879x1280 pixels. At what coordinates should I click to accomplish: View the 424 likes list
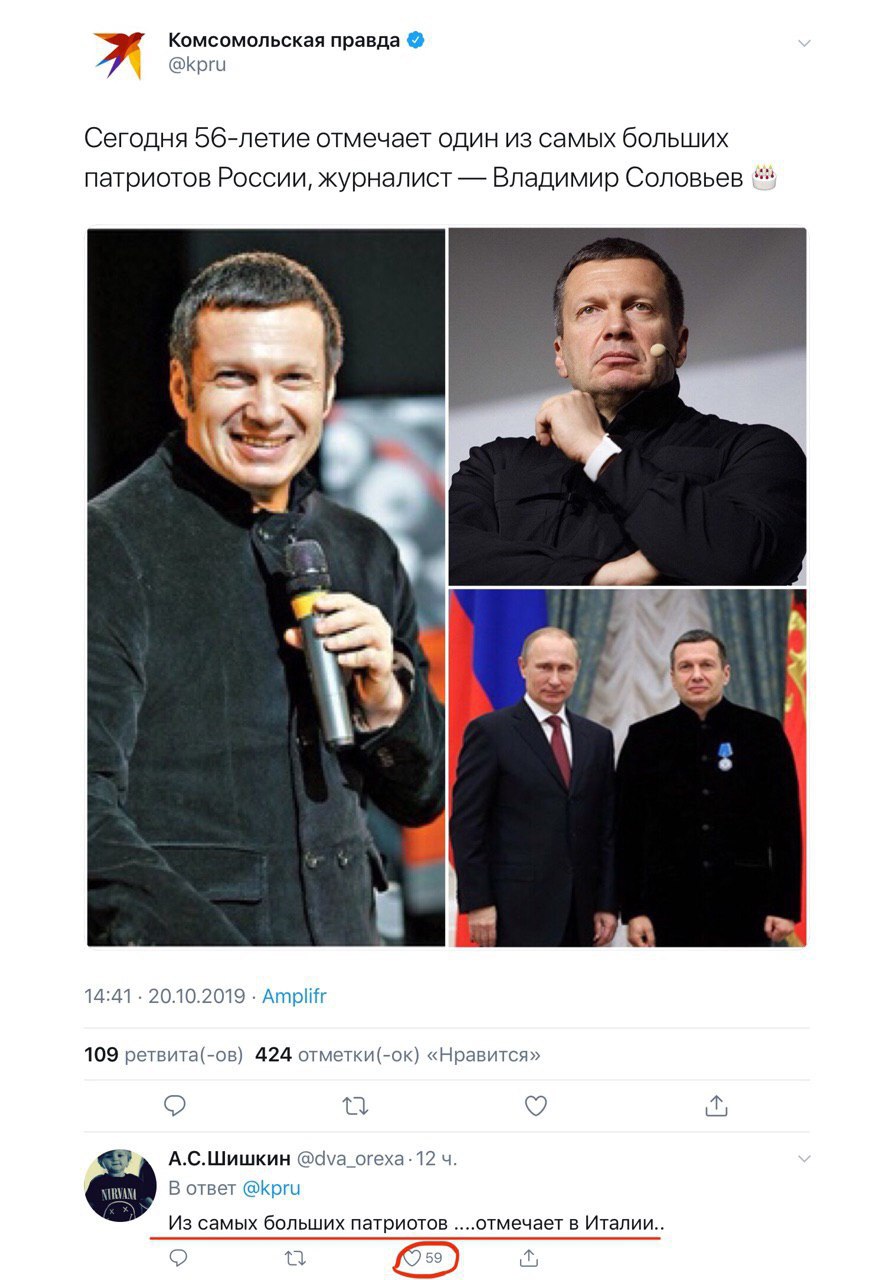398,1054
